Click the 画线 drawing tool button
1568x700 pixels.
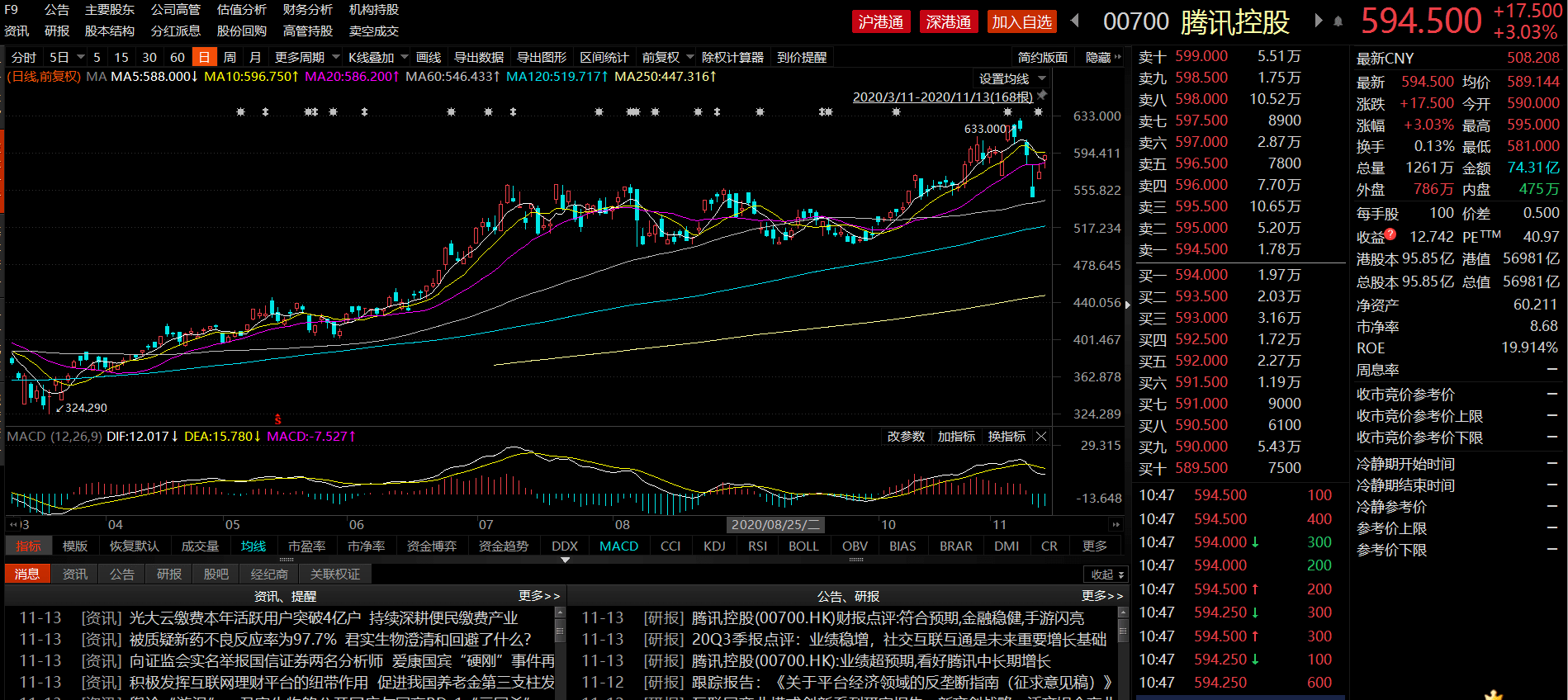click(x=429, y=57)
